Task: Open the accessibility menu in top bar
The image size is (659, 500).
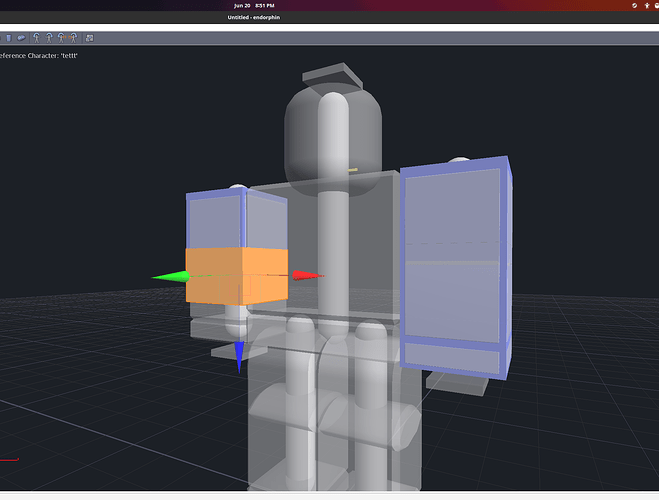Action: click(x=647, y=5)
